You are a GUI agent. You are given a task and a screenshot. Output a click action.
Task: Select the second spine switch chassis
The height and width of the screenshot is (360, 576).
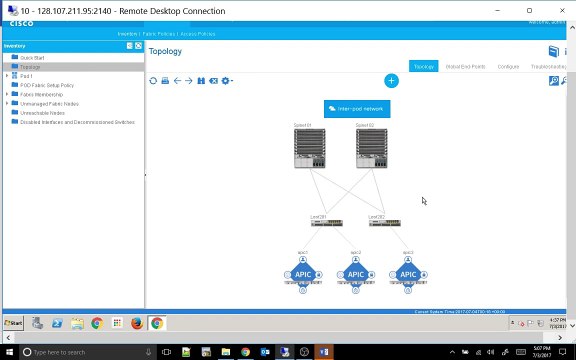(371, 148)
